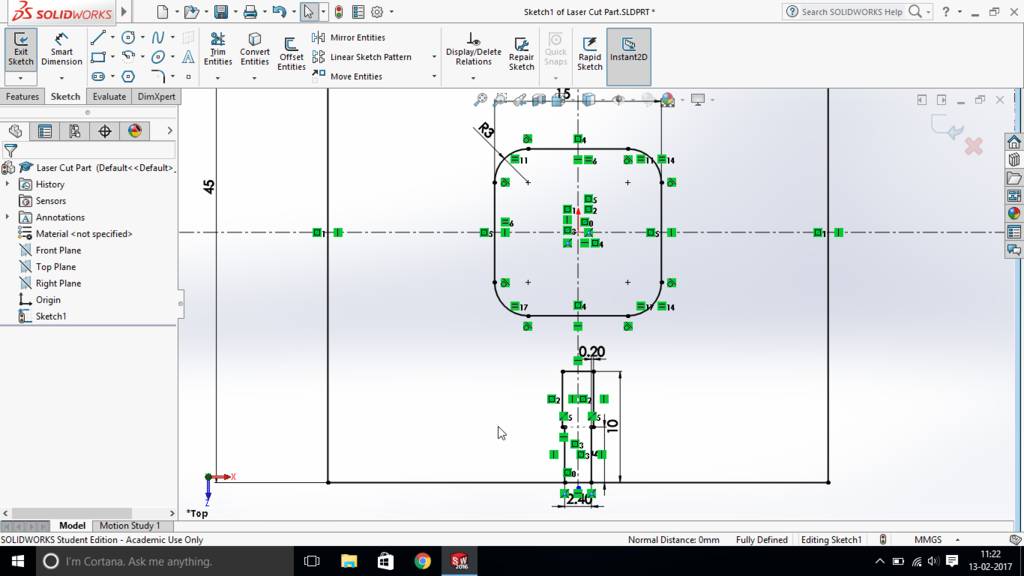Click Move Entities
The height and width of the screenshot is (576, 1024).
click(x=347, y=76)
